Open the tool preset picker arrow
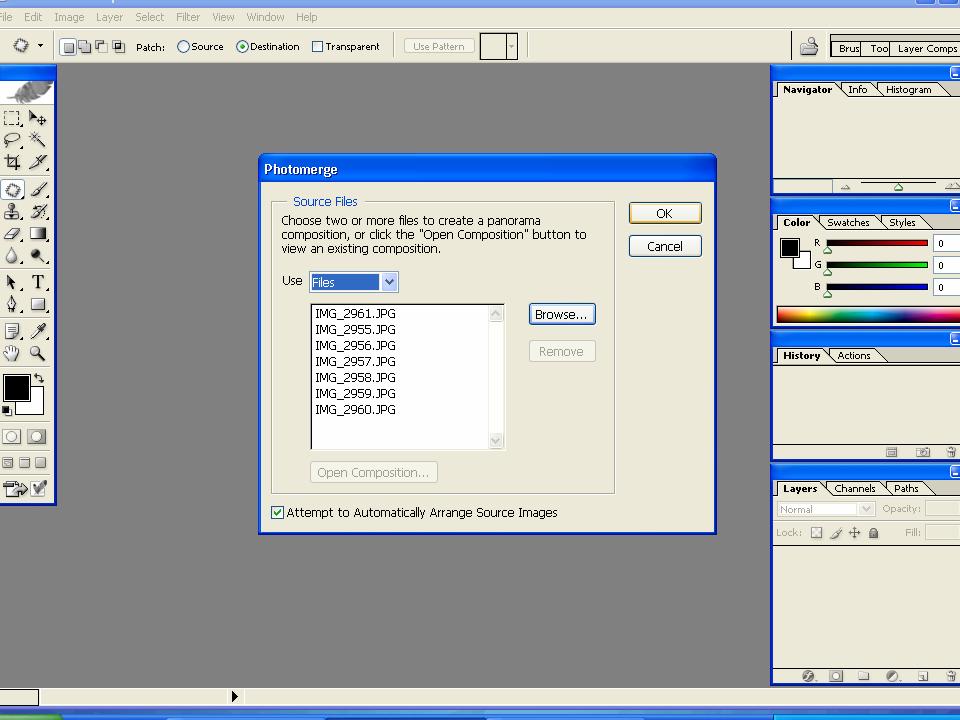This screenshot has width=960, height=720. coord(40,46)
